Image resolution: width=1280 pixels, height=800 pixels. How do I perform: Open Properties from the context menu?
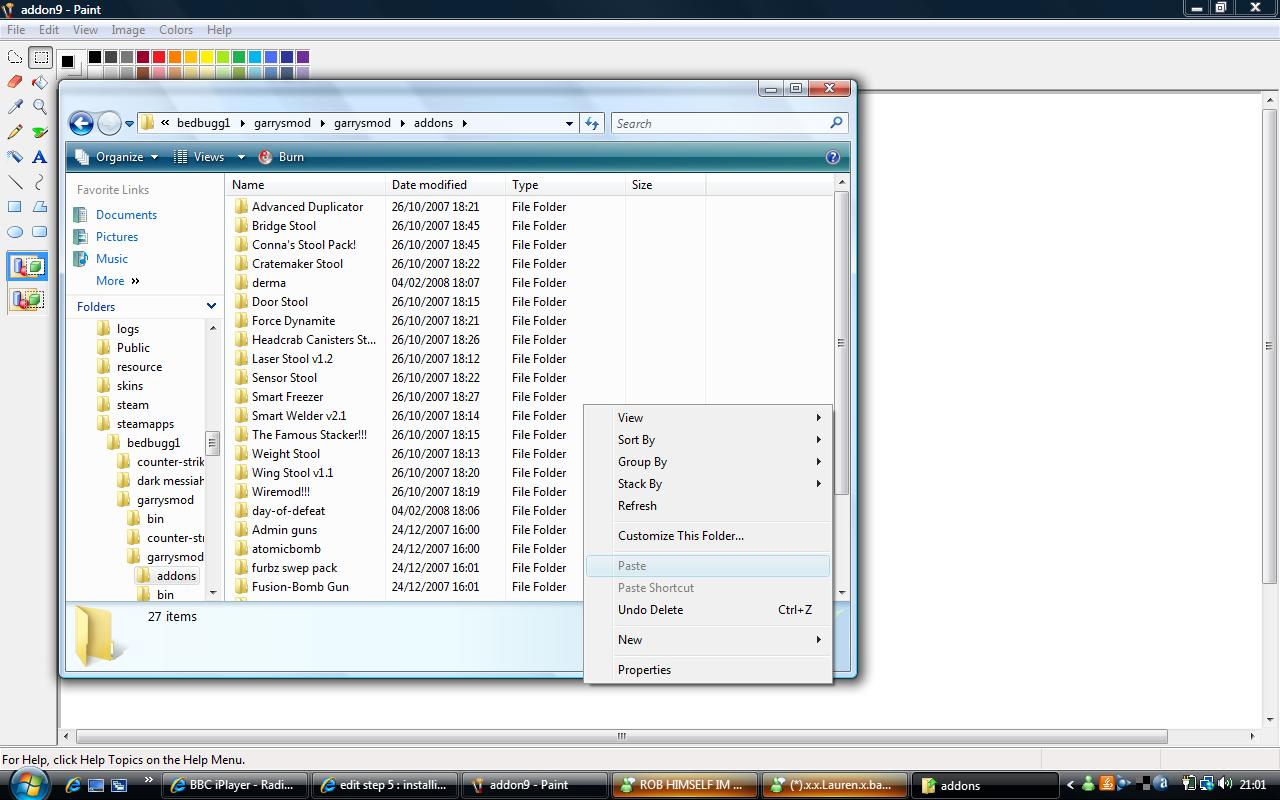708,670
